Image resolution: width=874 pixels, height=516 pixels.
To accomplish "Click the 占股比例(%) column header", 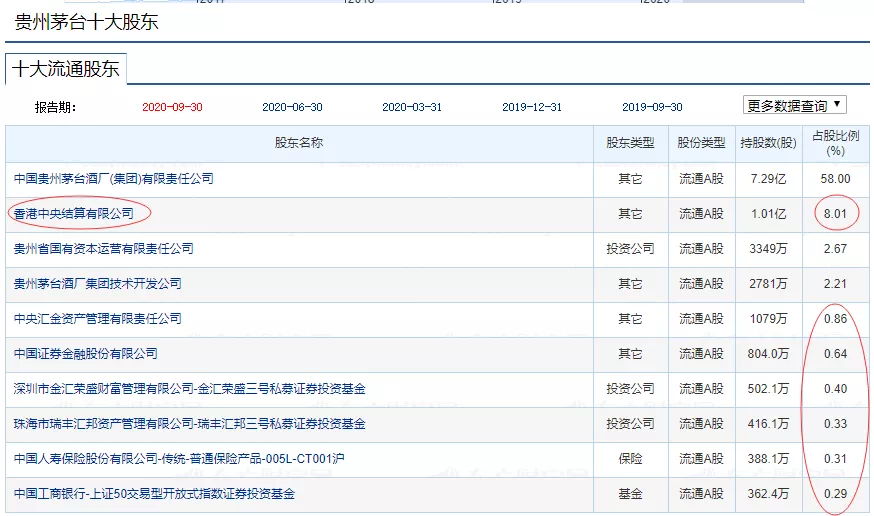I will click(836, 143).
